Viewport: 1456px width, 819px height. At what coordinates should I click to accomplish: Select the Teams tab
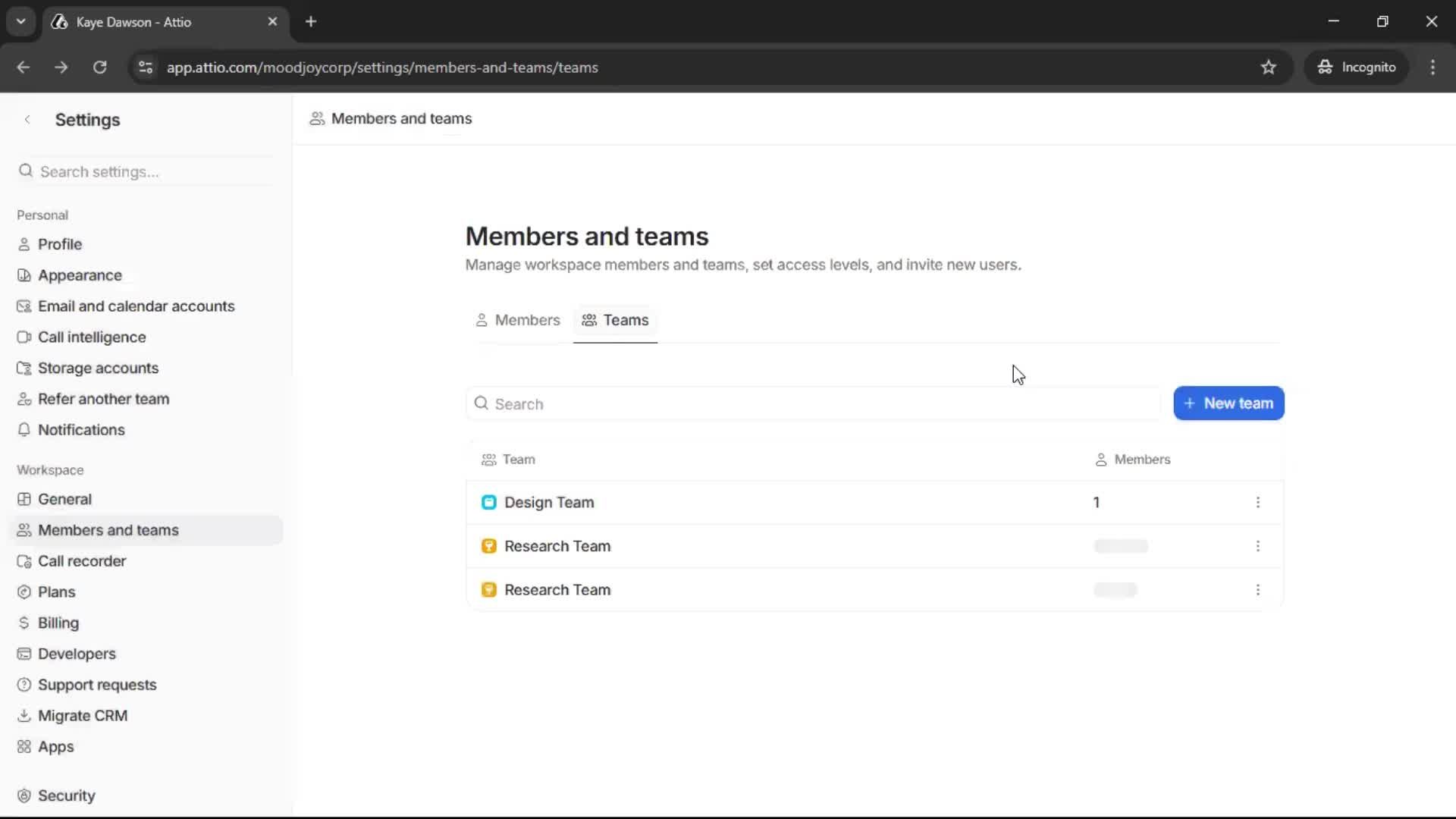[x=615, y=320]
